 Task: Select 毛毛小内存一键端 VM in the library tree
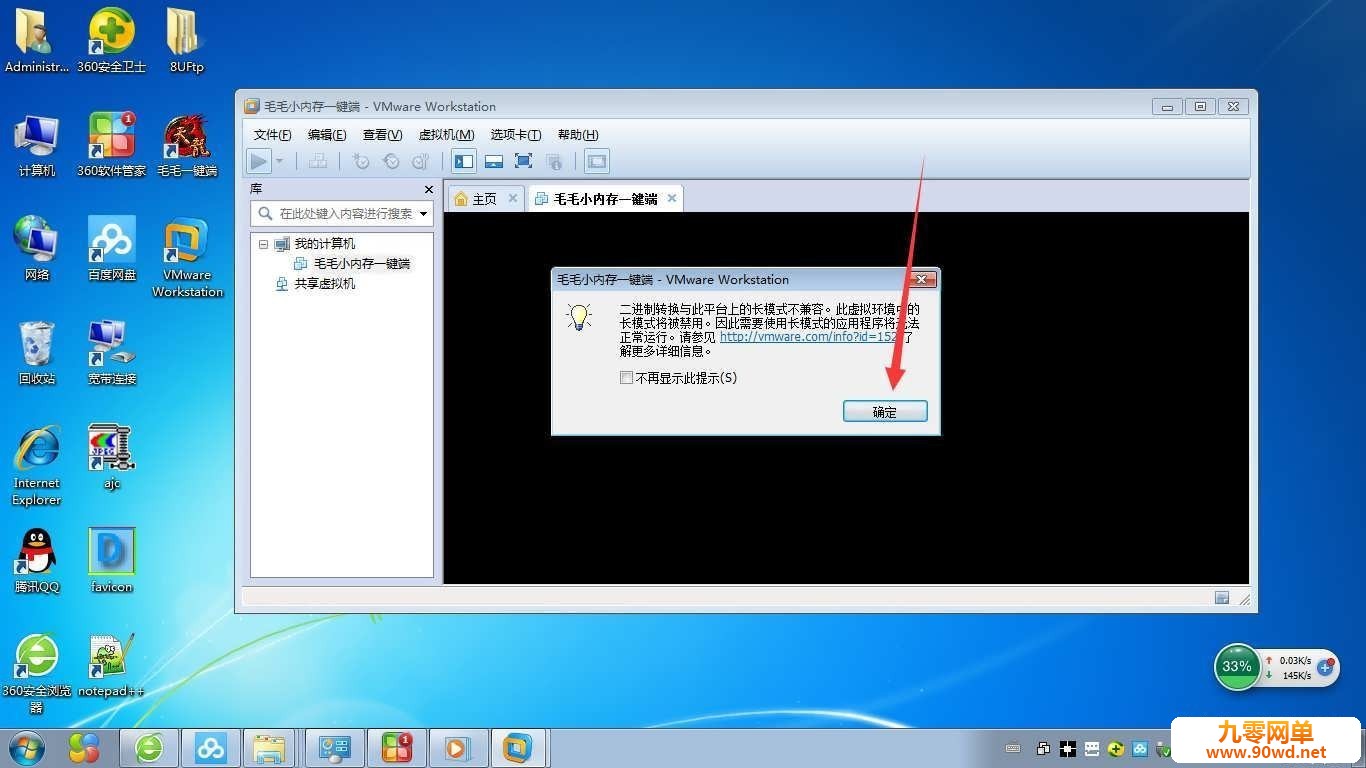tap(362, 264)
